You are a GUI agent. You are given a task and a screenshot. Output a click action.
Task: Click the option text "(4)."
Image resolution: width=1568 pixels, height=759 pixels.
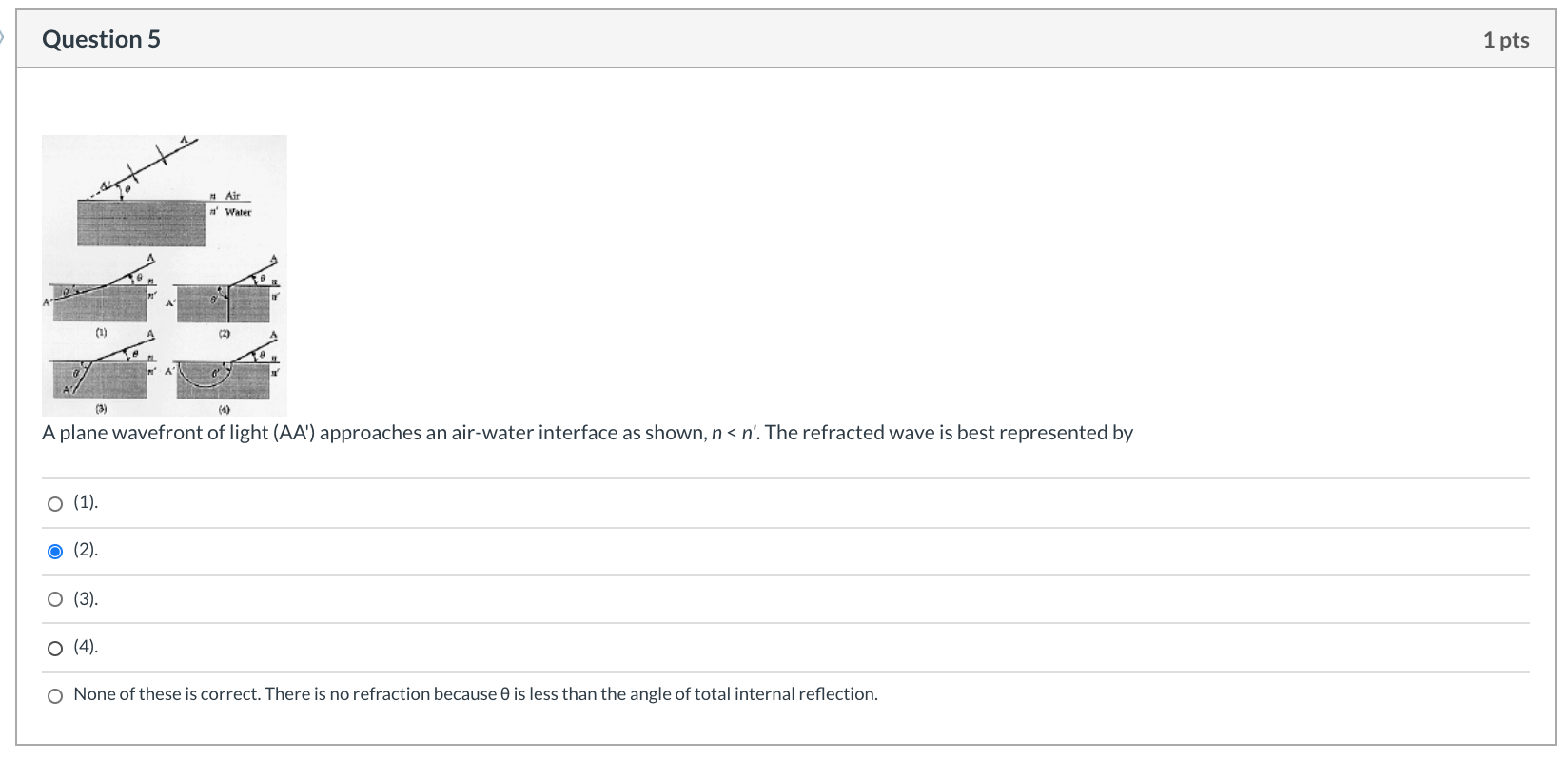click(87, 647)
